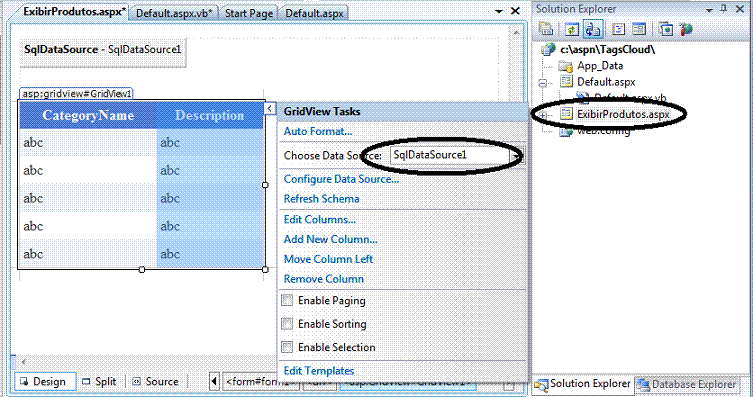Click asp:gridview#GridView1 tag label
This screenshot has height=397, width=753.
pyautogui.click(x=76, y=94)
